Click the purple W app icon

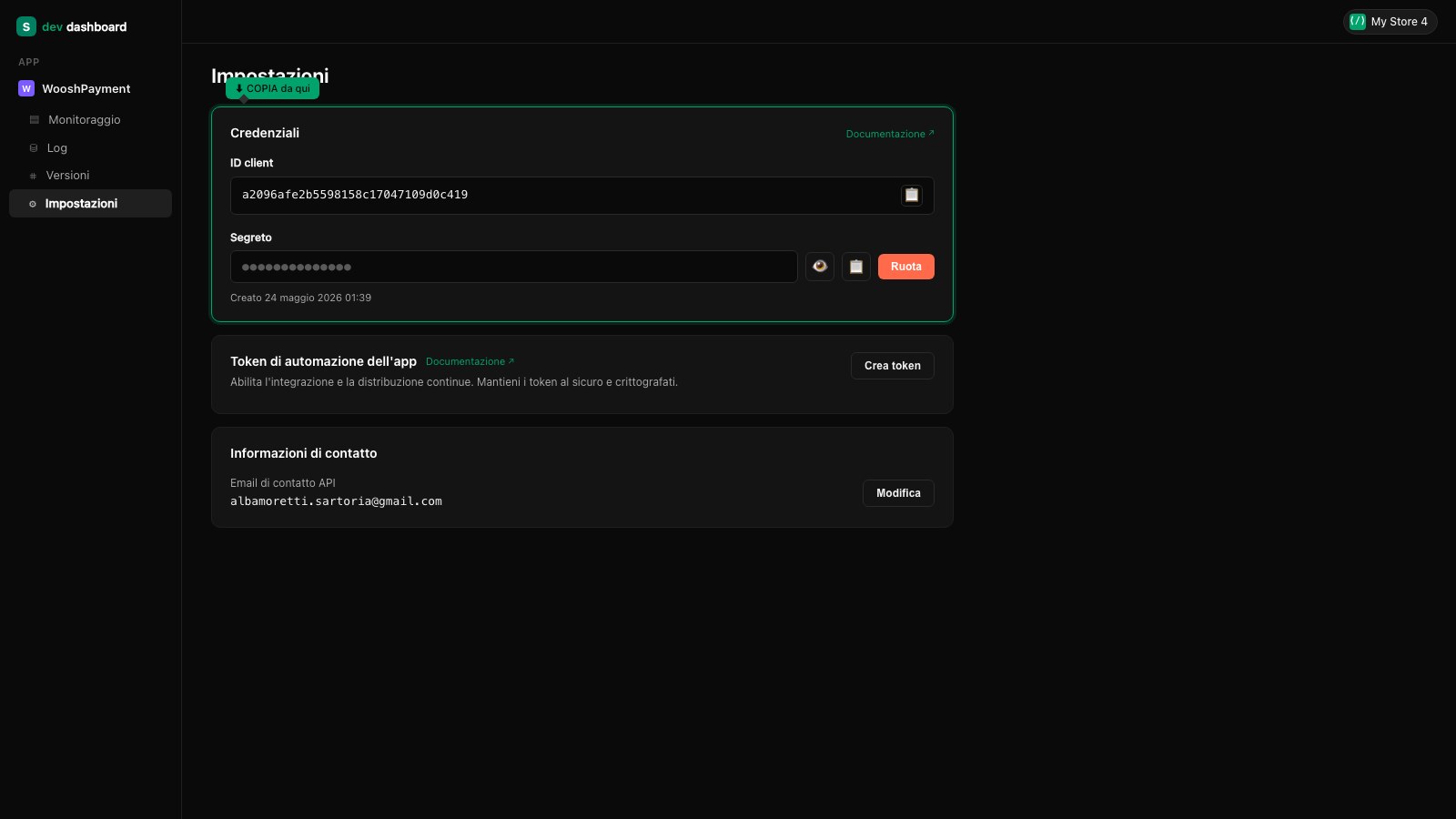[x=26, y=88]
